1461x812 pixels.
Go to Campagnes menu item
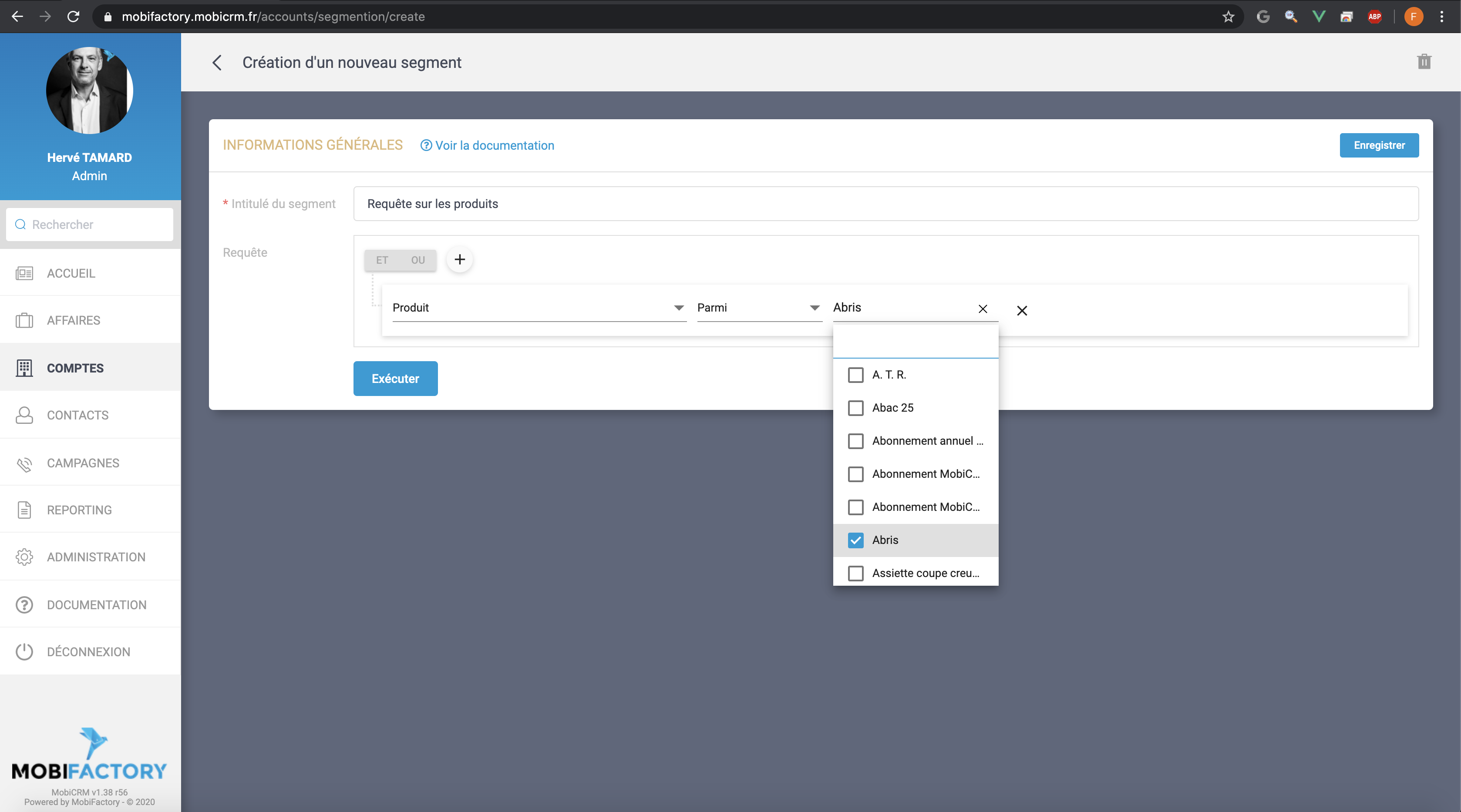(83, 463)
